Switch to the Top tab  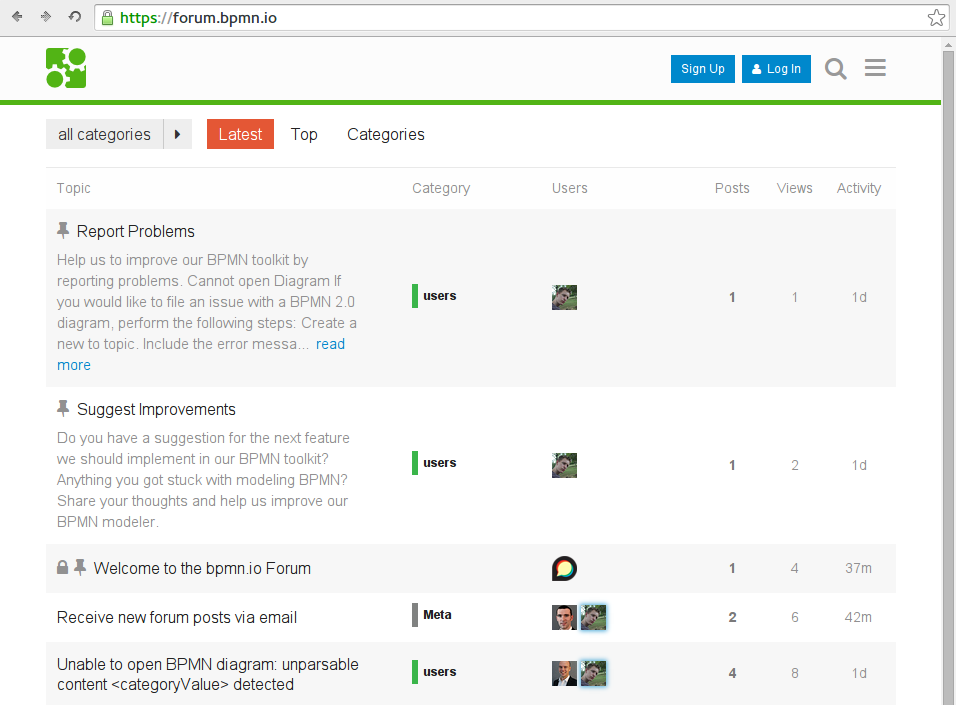click(304, 134)
